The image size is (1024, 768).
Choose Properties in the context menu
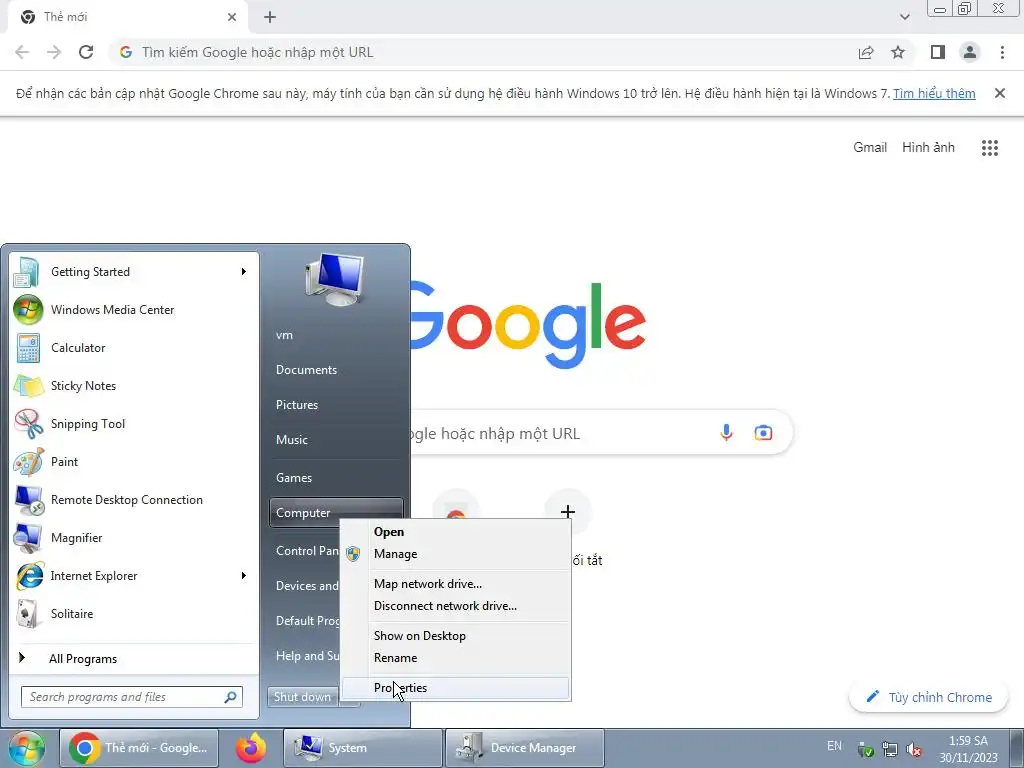pyautogui.click(x=455, y=688)
